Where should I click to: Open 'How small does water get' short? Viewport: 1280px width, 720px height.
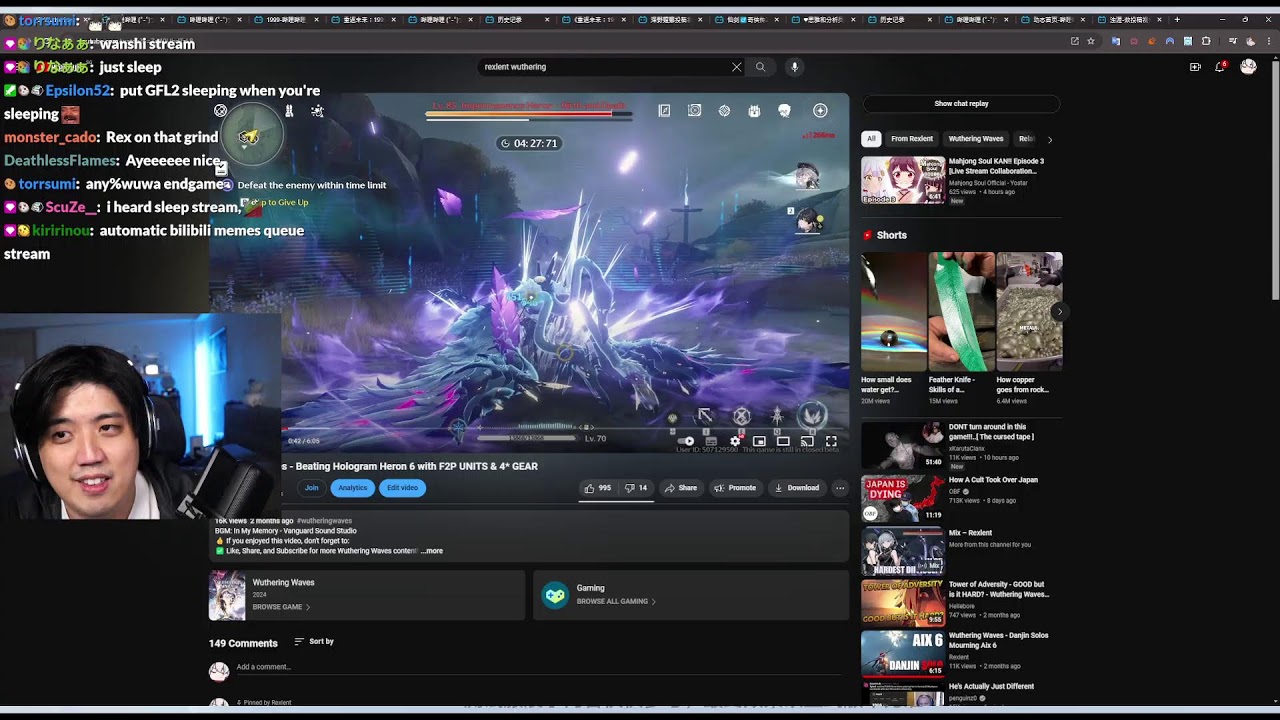point(894,312)
